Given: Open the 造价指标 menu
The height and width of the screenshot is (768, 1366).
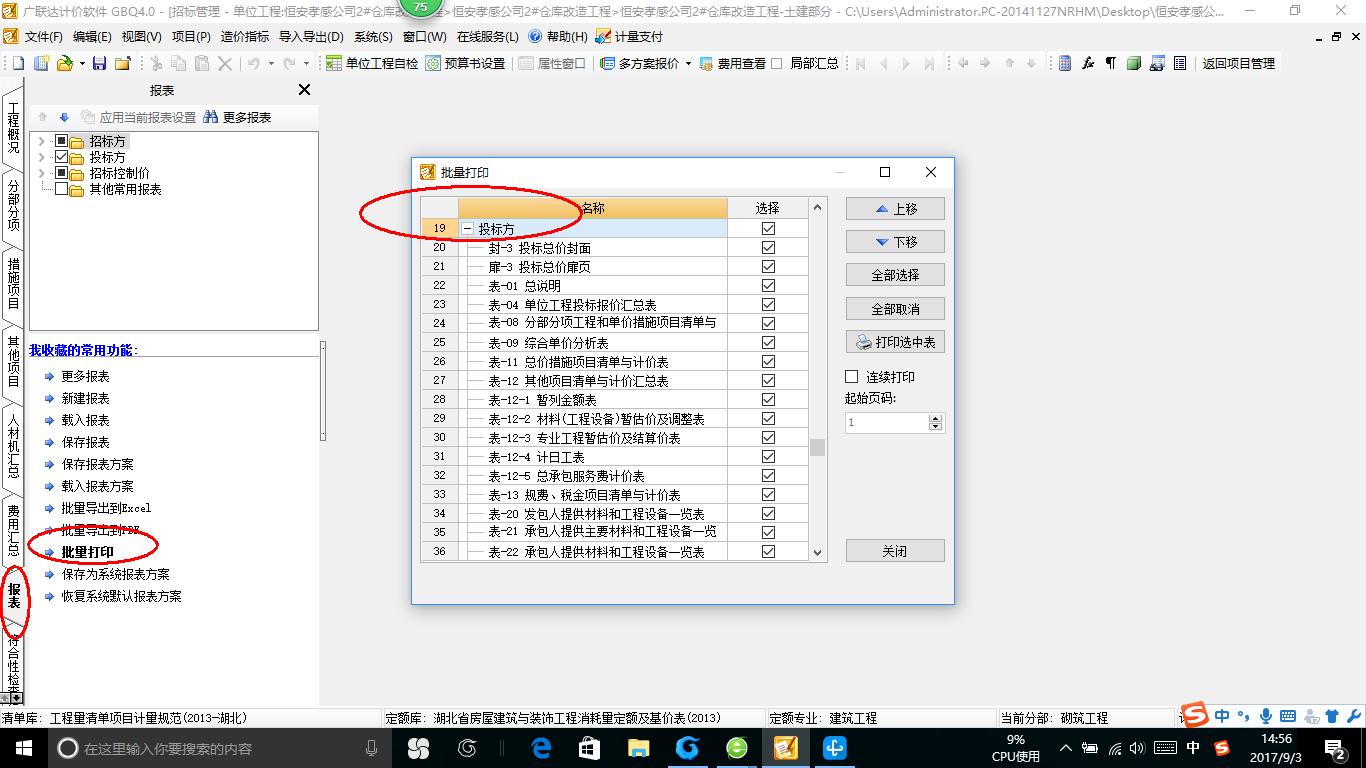Looking at the screenshot, I should click(x=245, y=36).
